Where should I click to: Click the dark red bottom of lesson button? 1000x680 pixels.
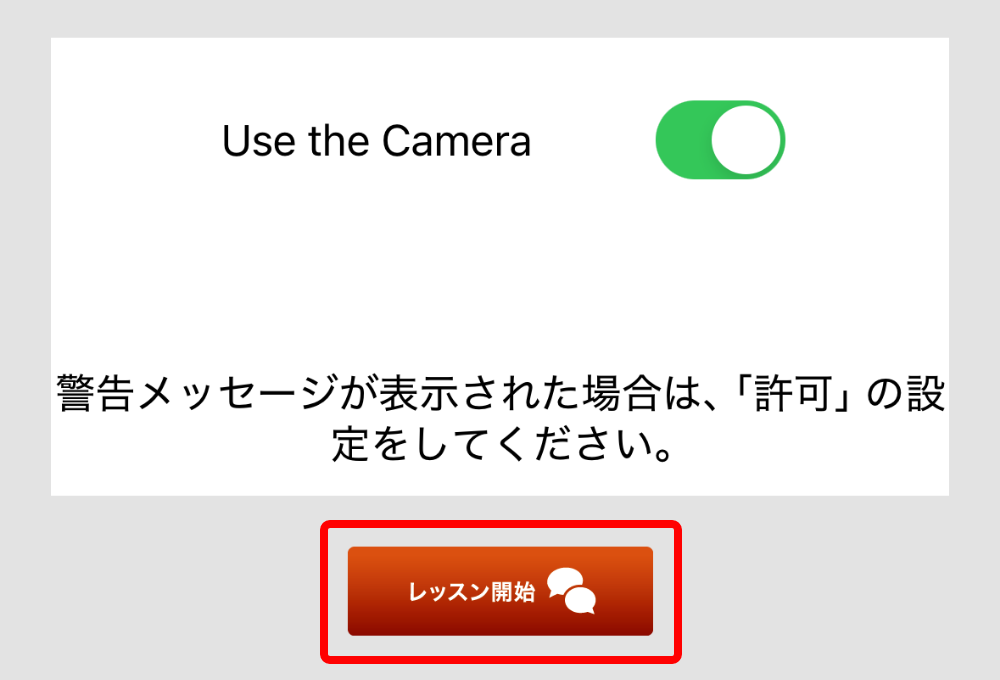(500, 628)
